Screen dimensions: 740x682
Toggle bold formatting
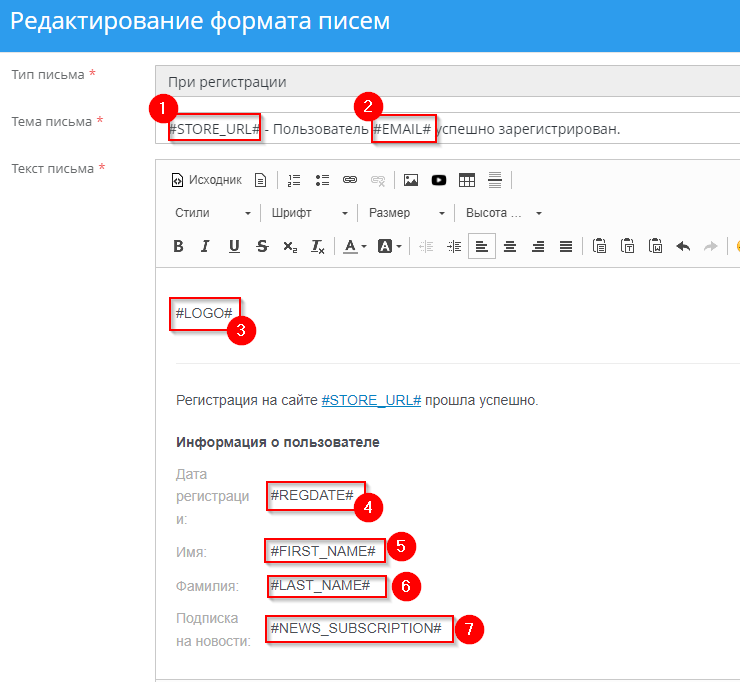click(x=178, y=246)
